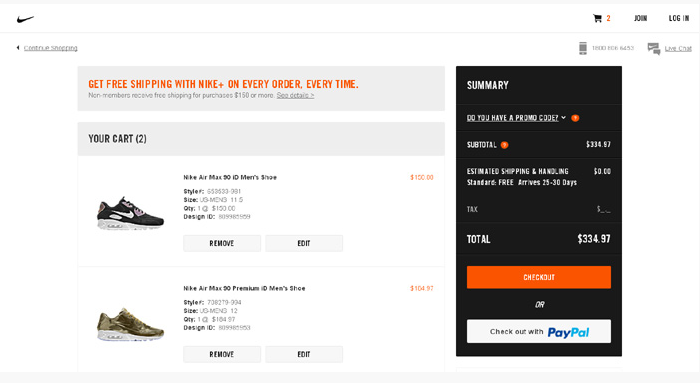The image size is (700, 383).
Task: Click the $150.00 item price
Action: (x=422, y=177)
